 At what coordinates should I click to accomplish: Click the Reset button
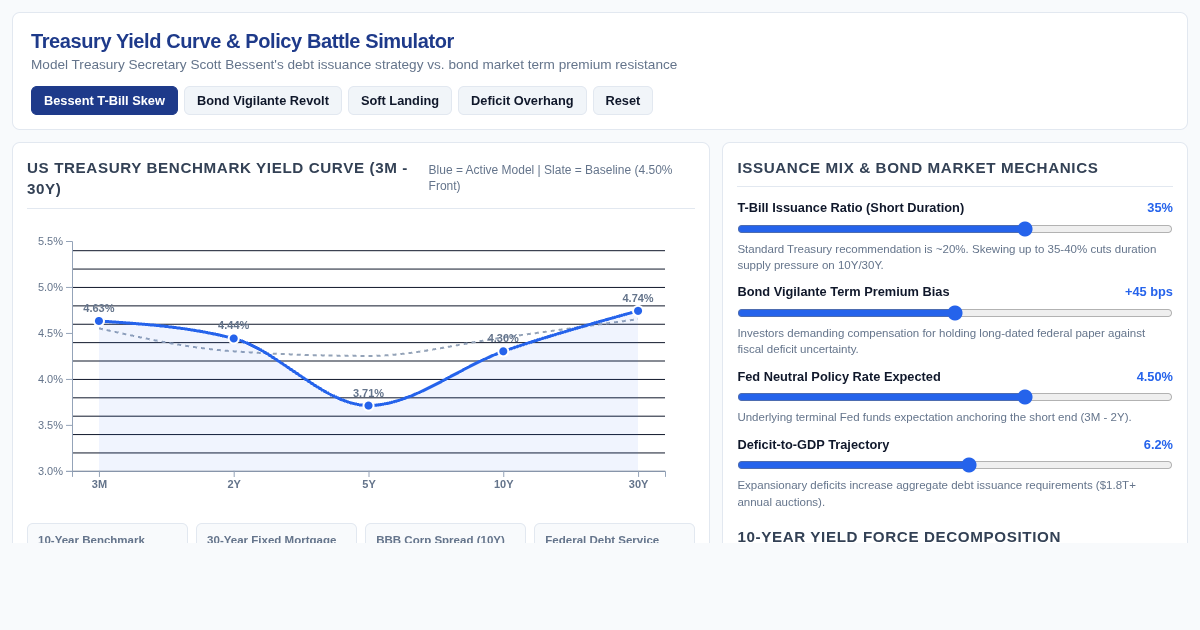click(623, 100)
